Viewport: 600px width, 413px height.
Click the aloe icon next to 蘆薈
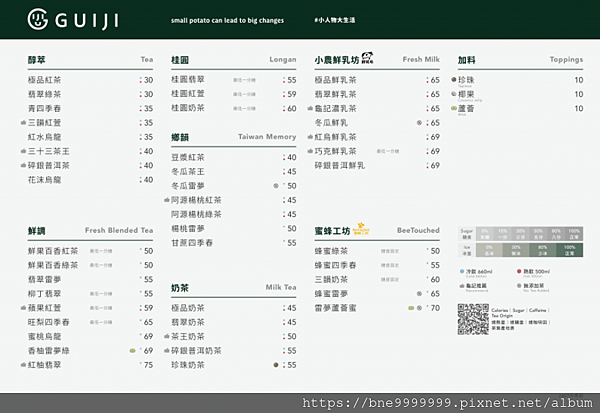pyautogui.click(x=453, y=108)
